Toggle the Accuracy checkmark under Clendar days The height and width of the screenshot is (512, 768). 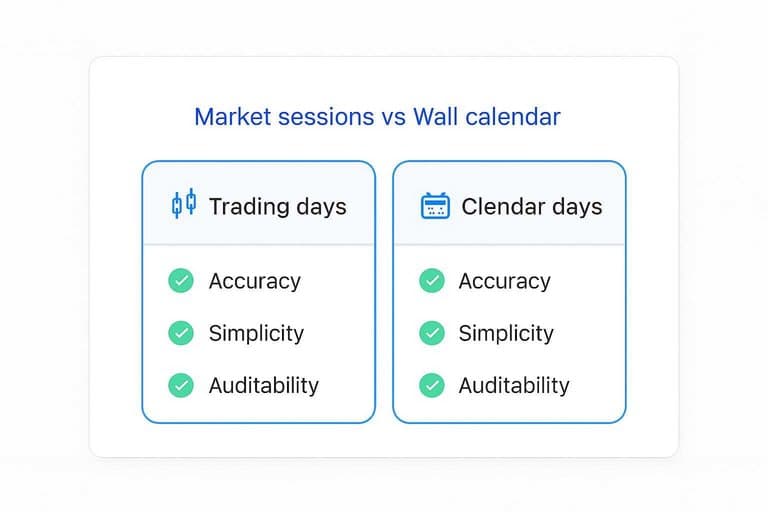click(x=432, y=281)
